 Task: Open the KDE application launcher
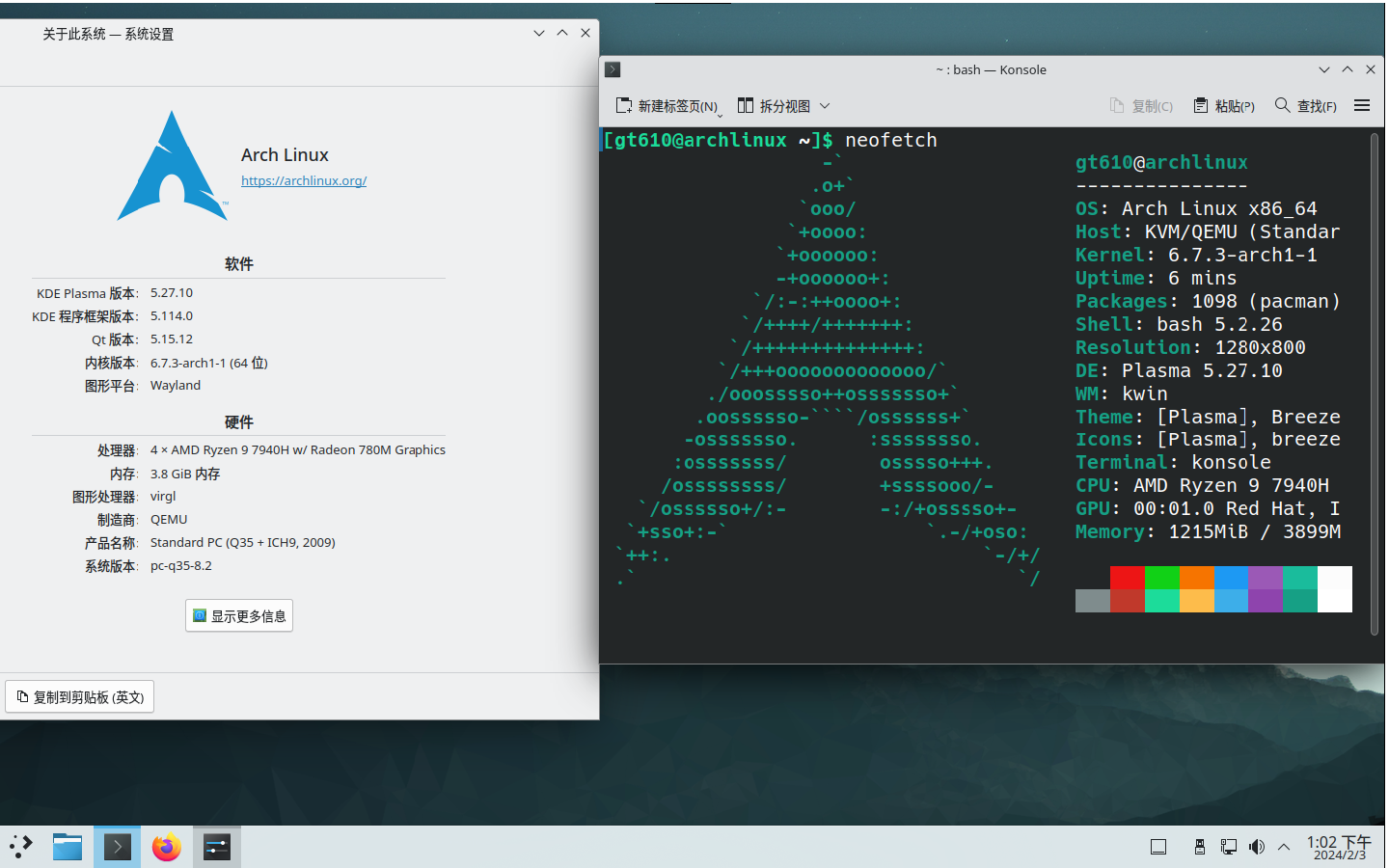point(21,847)
